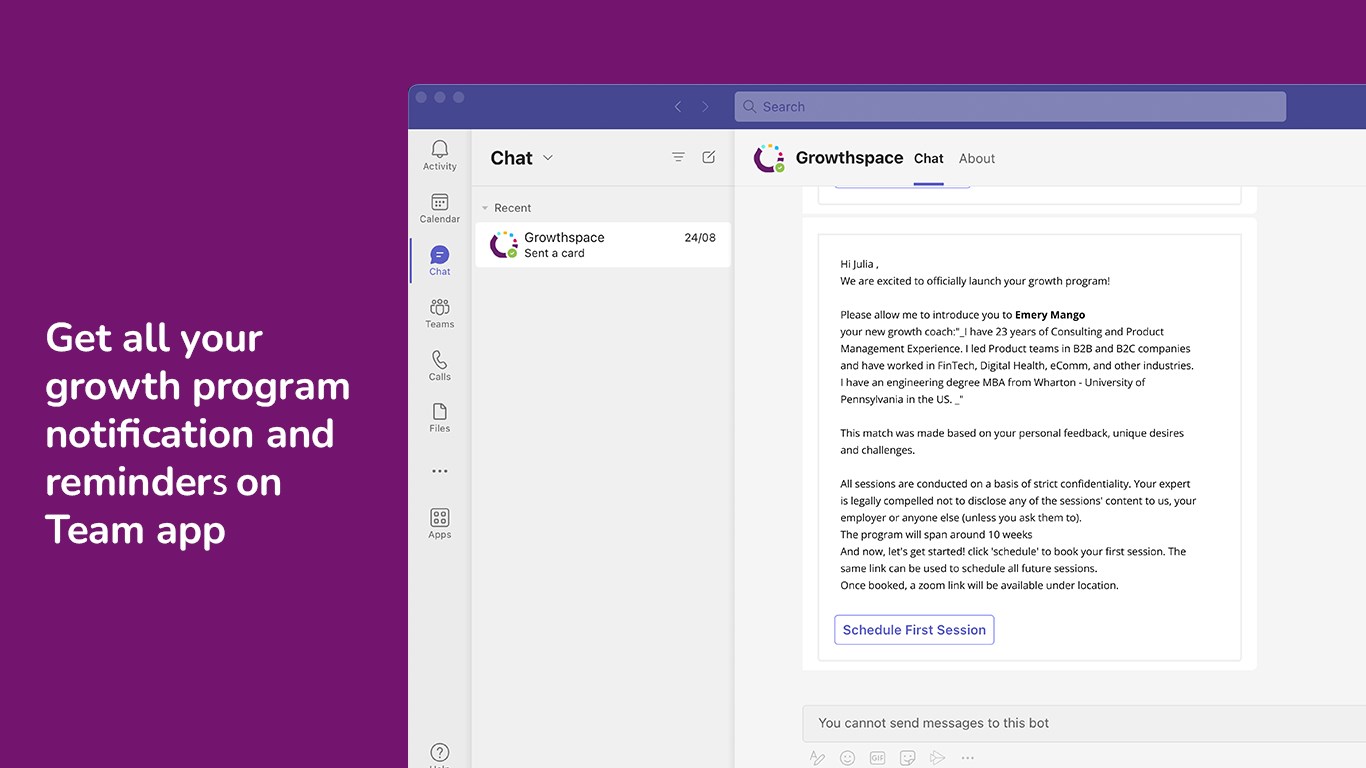Open the GIF picker
Viewport: 1366px width, 768px height.
coord(877,758)
